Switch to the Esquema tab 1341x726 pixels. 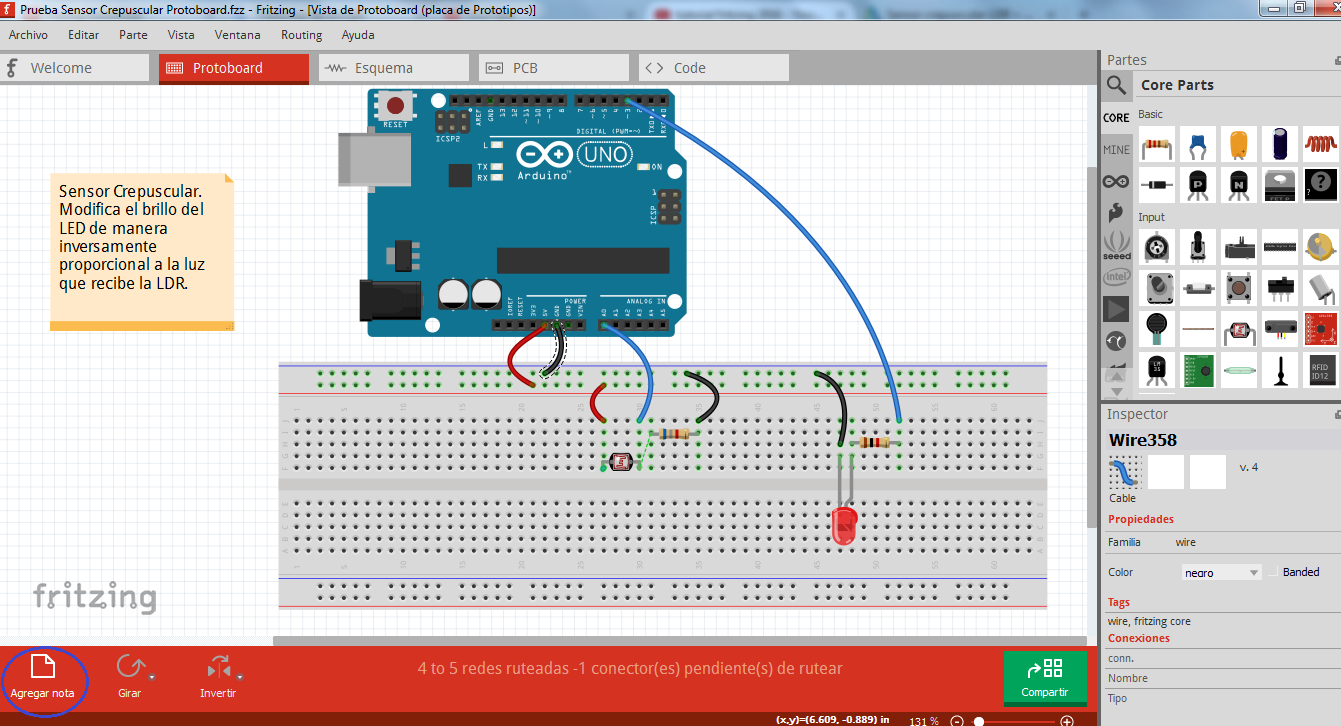point(393,67)
